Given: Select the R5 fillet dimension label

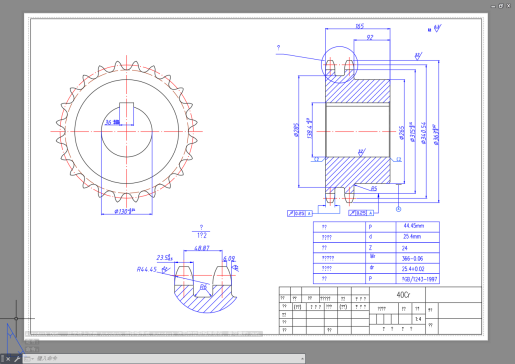Looking at the screenshot, I should click(x=374, y=189).
